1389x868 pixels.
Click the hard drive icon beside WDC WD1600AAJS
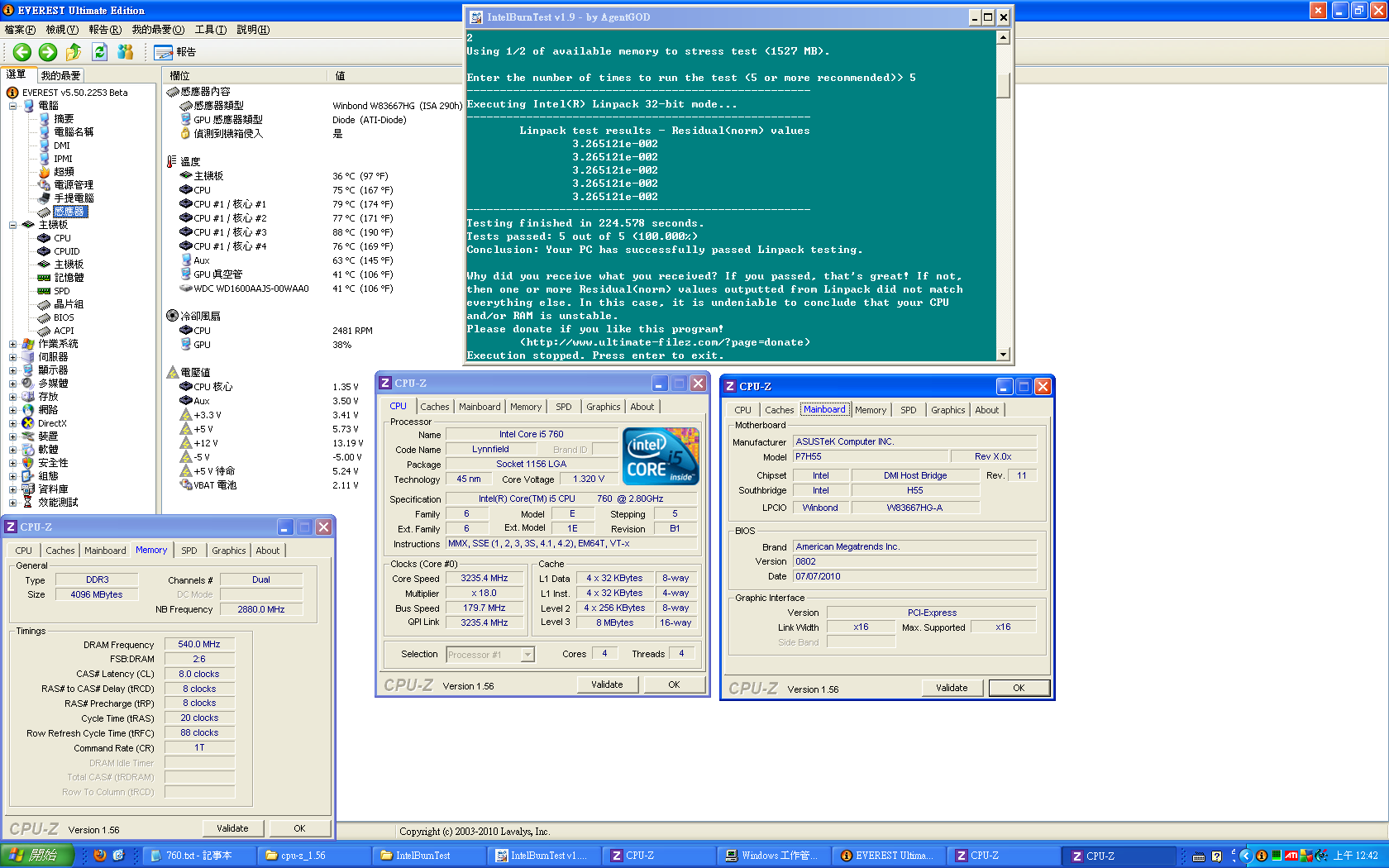click(x=186, y=289)
